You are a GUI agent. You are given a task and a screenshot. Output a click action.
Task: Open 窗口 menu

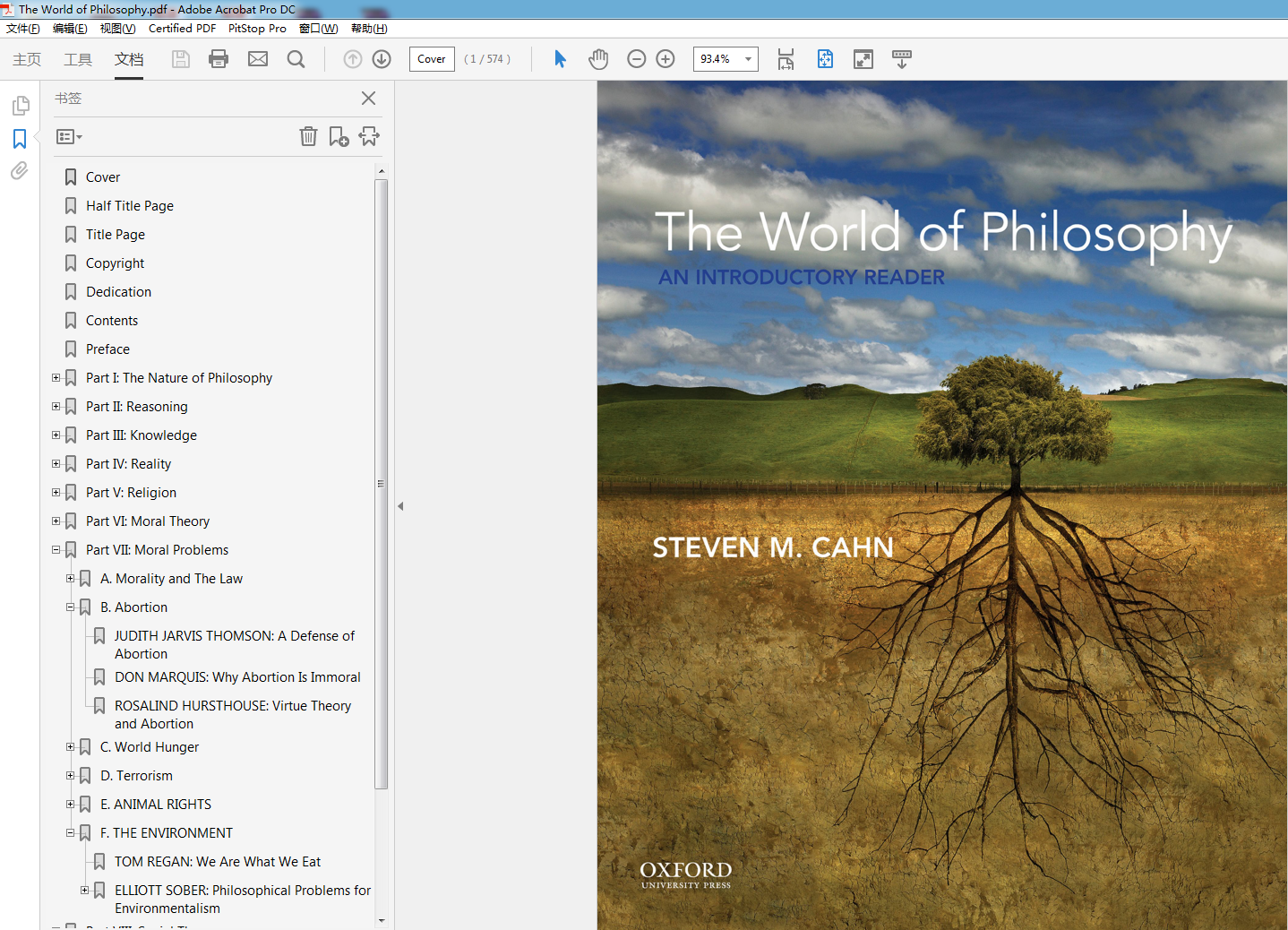tap(319, 29)
